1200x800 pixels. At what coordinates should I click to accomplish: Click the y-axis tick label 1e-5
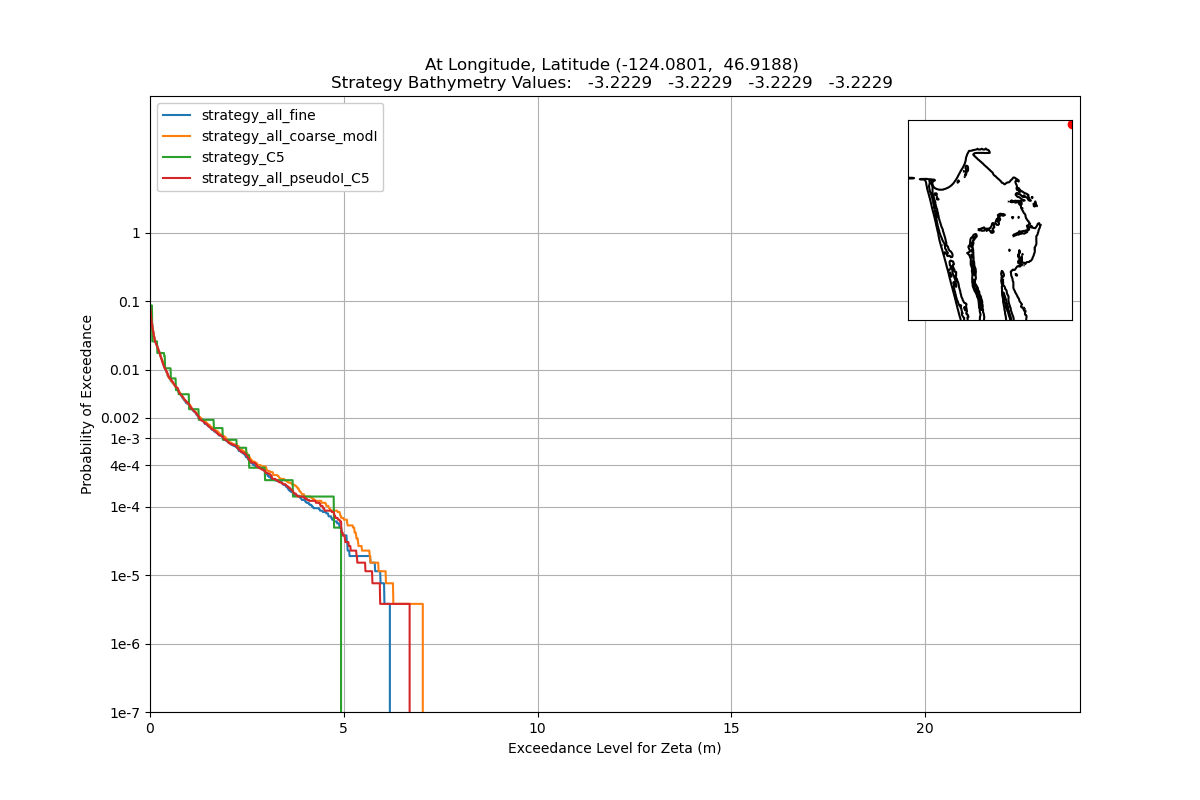point(126,575)
